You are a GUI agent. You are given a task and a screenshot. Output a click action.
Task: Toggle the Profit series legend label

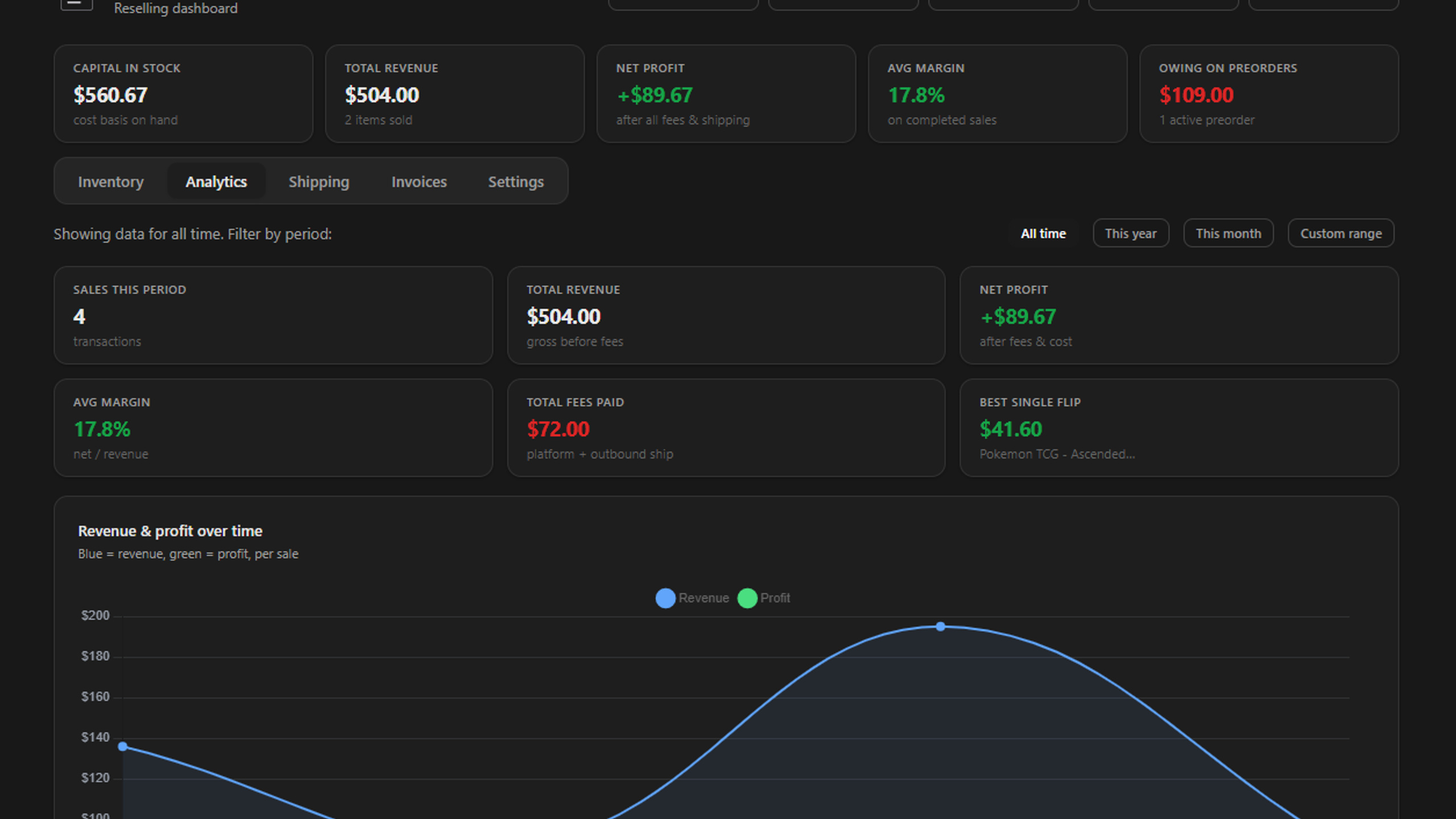pos(775,598)
